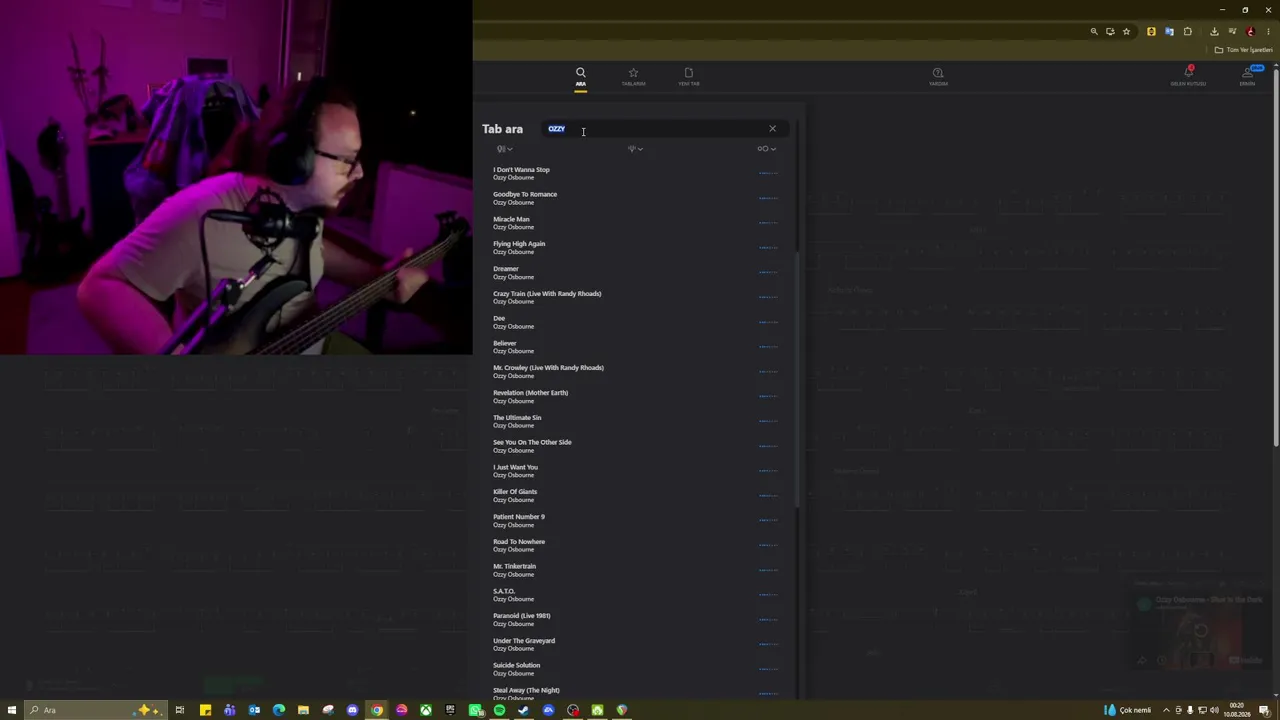Click Chrome's zoom magnifier icon
1280x720 pixels.
[x=1094, y=32]
